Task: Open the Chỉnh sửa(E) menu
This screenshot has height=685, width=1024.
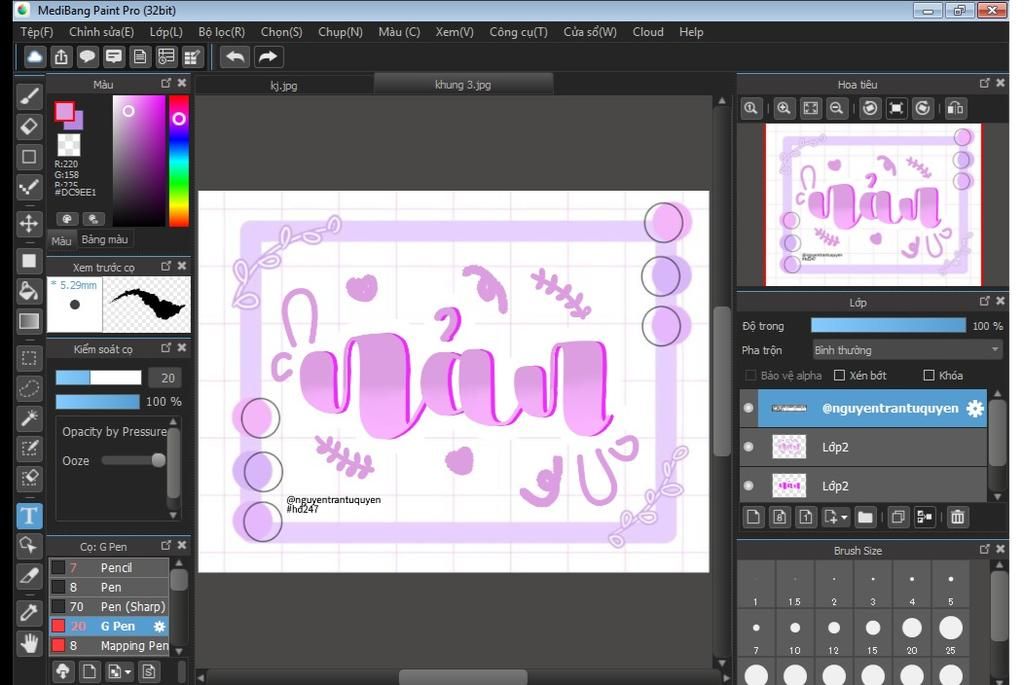Action: point(101,32)
